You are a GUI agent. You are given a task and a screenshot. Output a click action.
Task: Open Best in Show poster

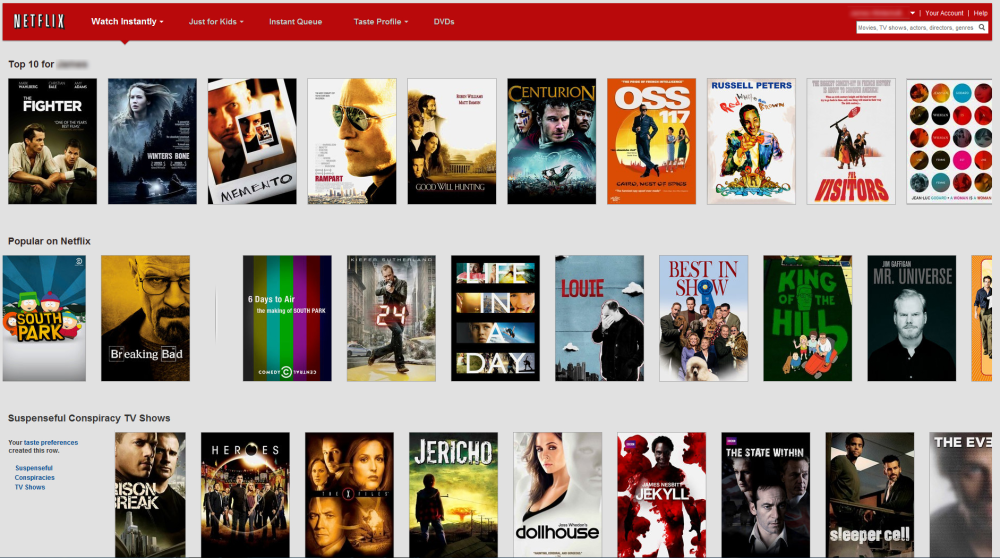[703, 318]
